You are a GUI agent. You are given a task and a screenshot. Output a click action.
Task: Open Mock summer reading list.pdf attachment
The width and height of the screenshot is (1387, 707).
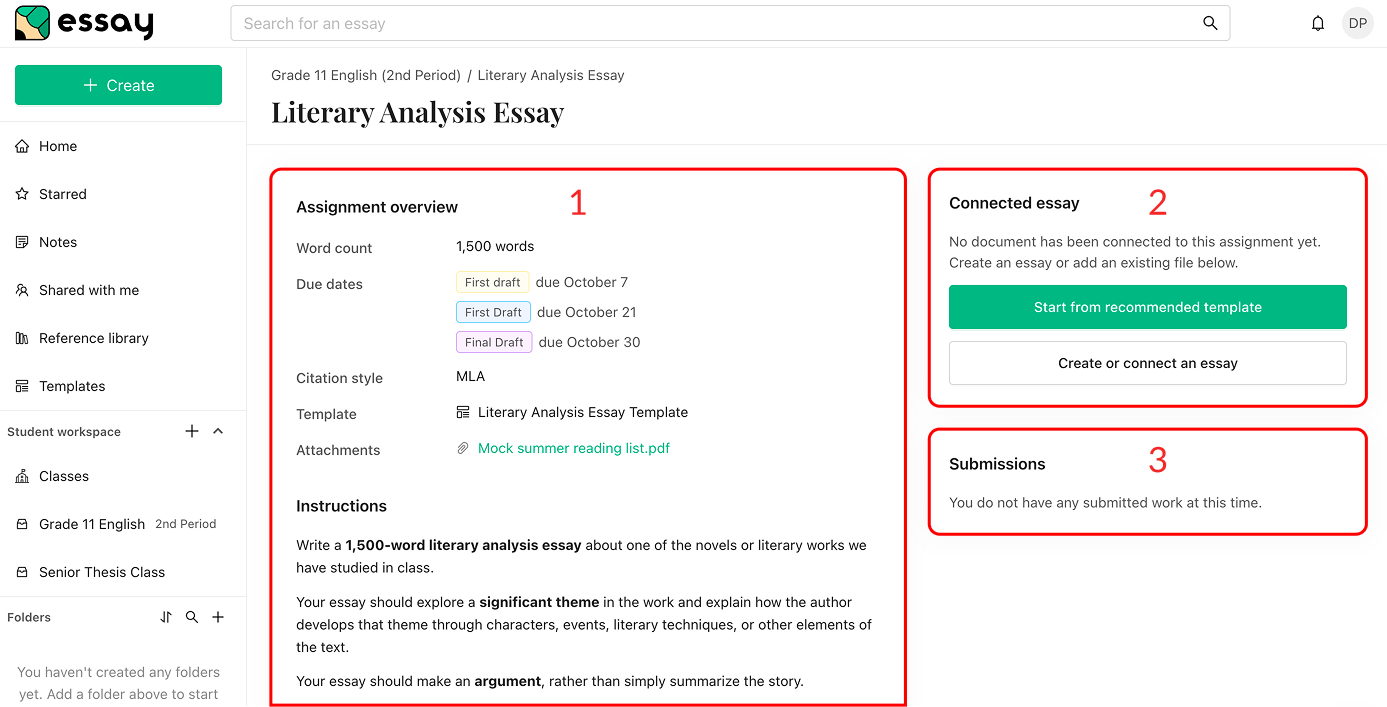click(x=574, y=448)
